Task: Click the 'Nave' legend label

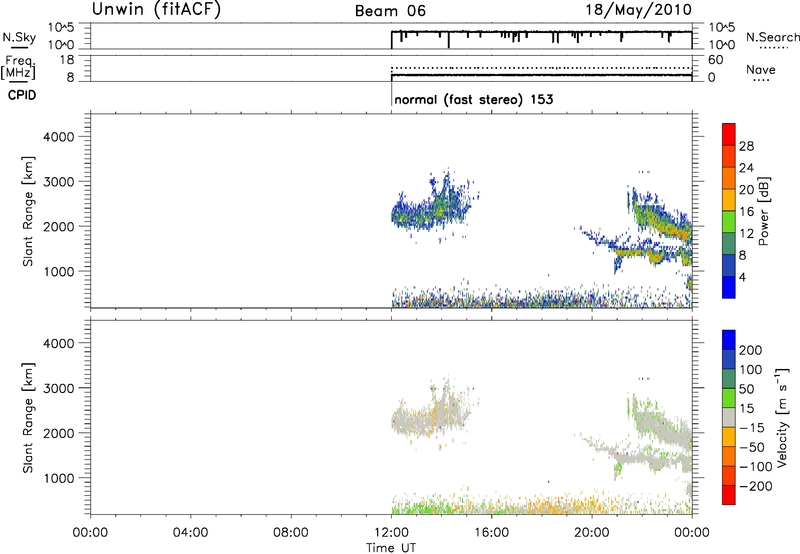Action: click(x=761, y=69)
